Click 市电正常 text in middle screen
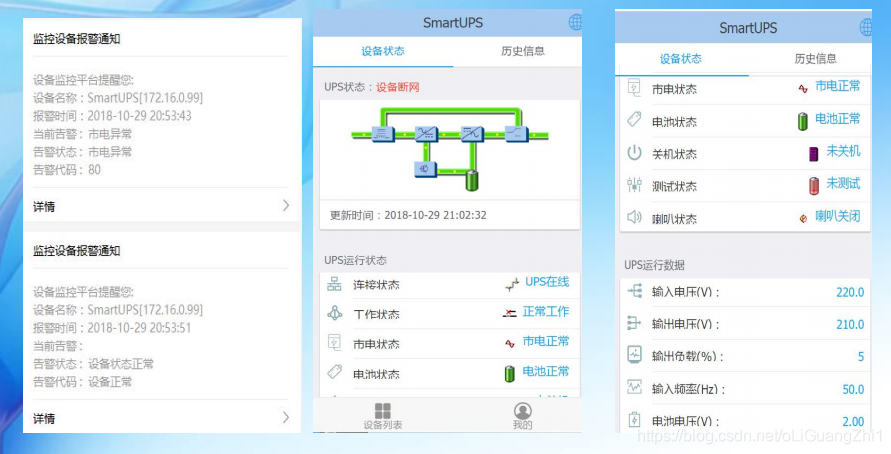Screen dimensions: 891x454 [546, 341]
